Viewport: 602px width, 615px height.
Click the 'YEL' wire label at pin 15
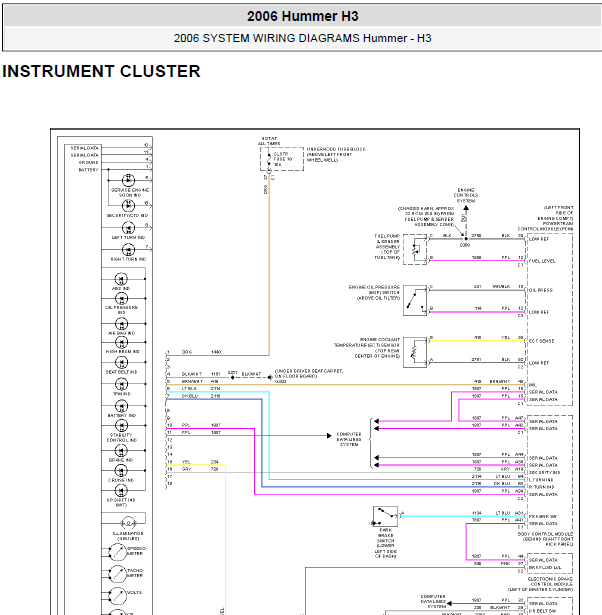pyautogui.click(x=186, y=462)
